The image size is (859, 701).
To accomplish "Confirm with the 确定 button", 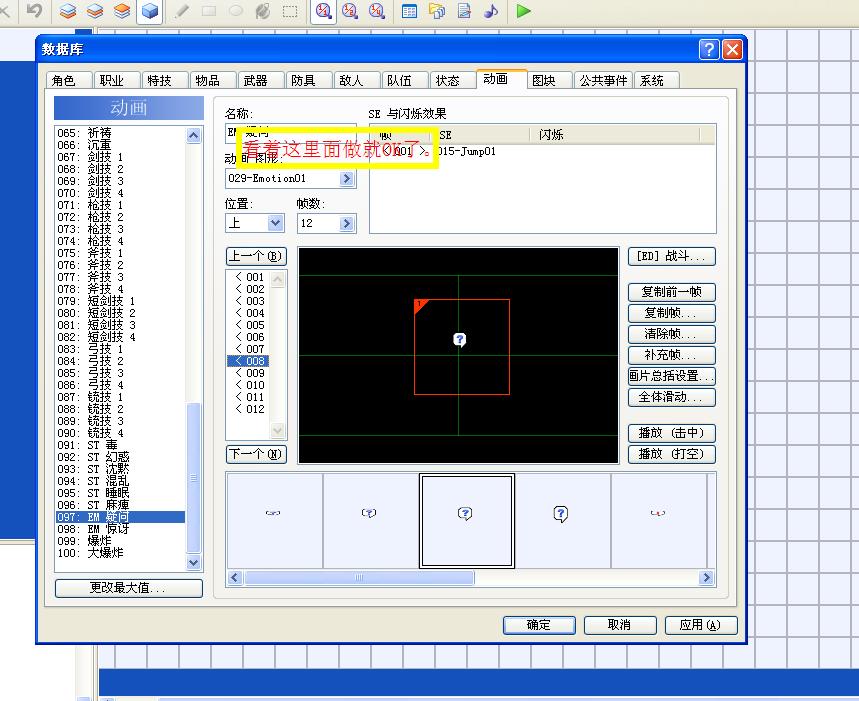I will tap(539, 625).
